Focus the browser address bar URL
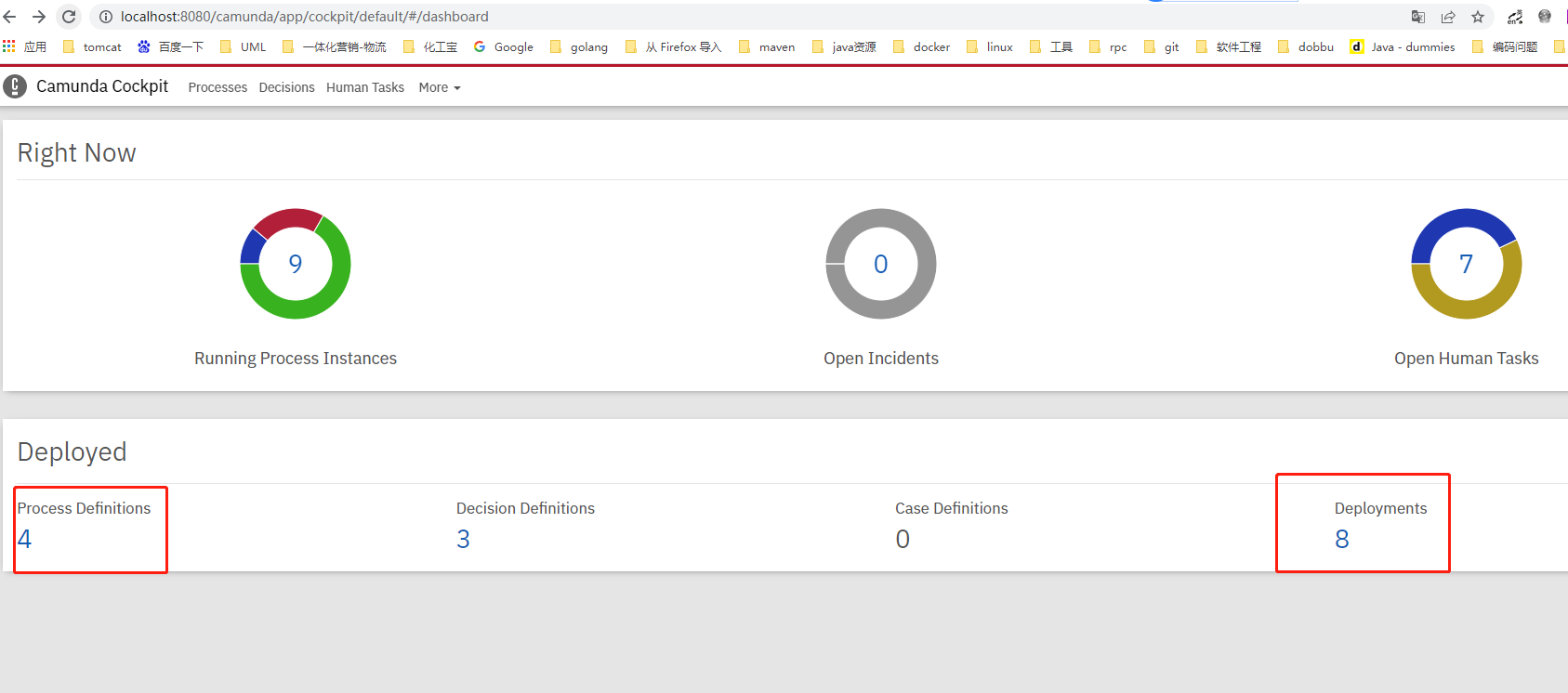1568x693 pixels. (304, 17)
